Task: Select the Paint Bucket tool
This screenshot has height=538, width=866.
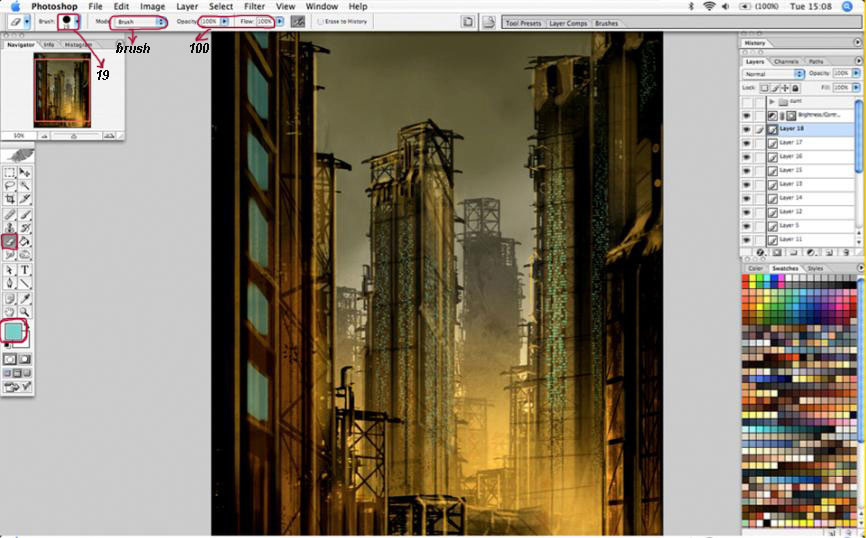Action: coord(25,241)
